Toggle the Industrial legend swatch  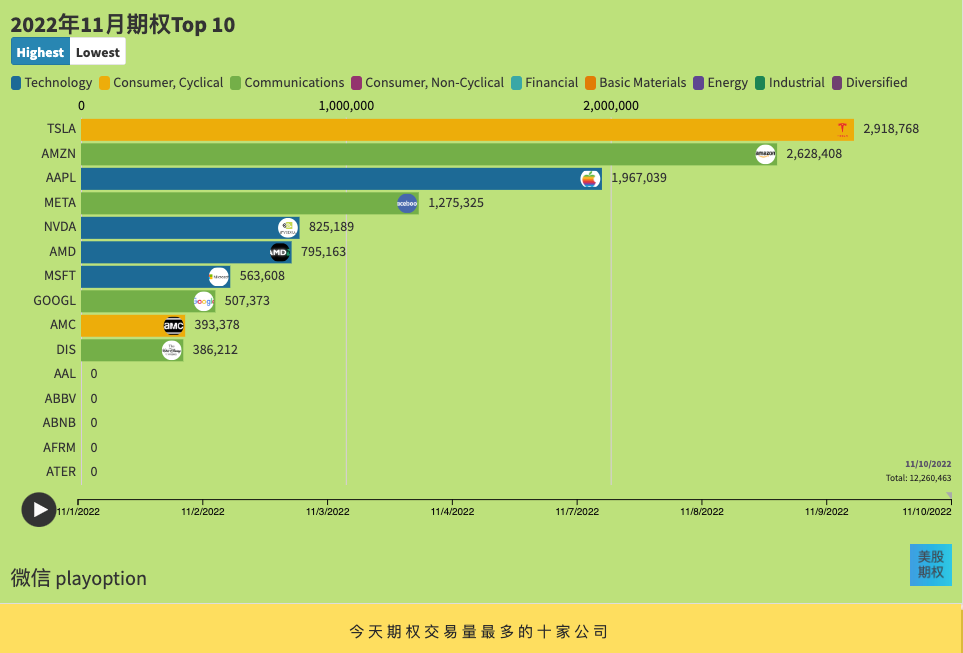(x=760, y=83)
